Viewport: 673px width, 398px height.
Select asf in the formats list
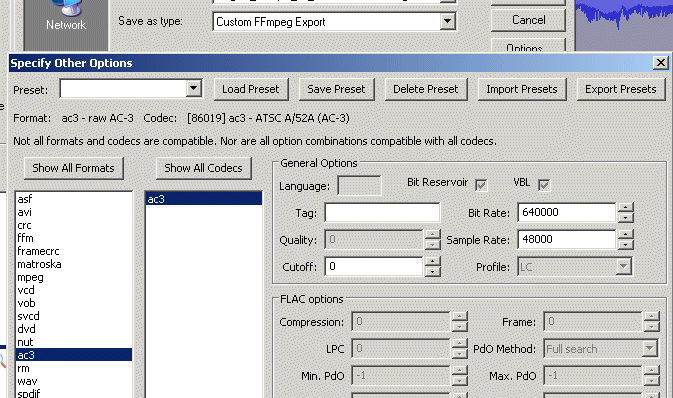click(x=73, y=199)
